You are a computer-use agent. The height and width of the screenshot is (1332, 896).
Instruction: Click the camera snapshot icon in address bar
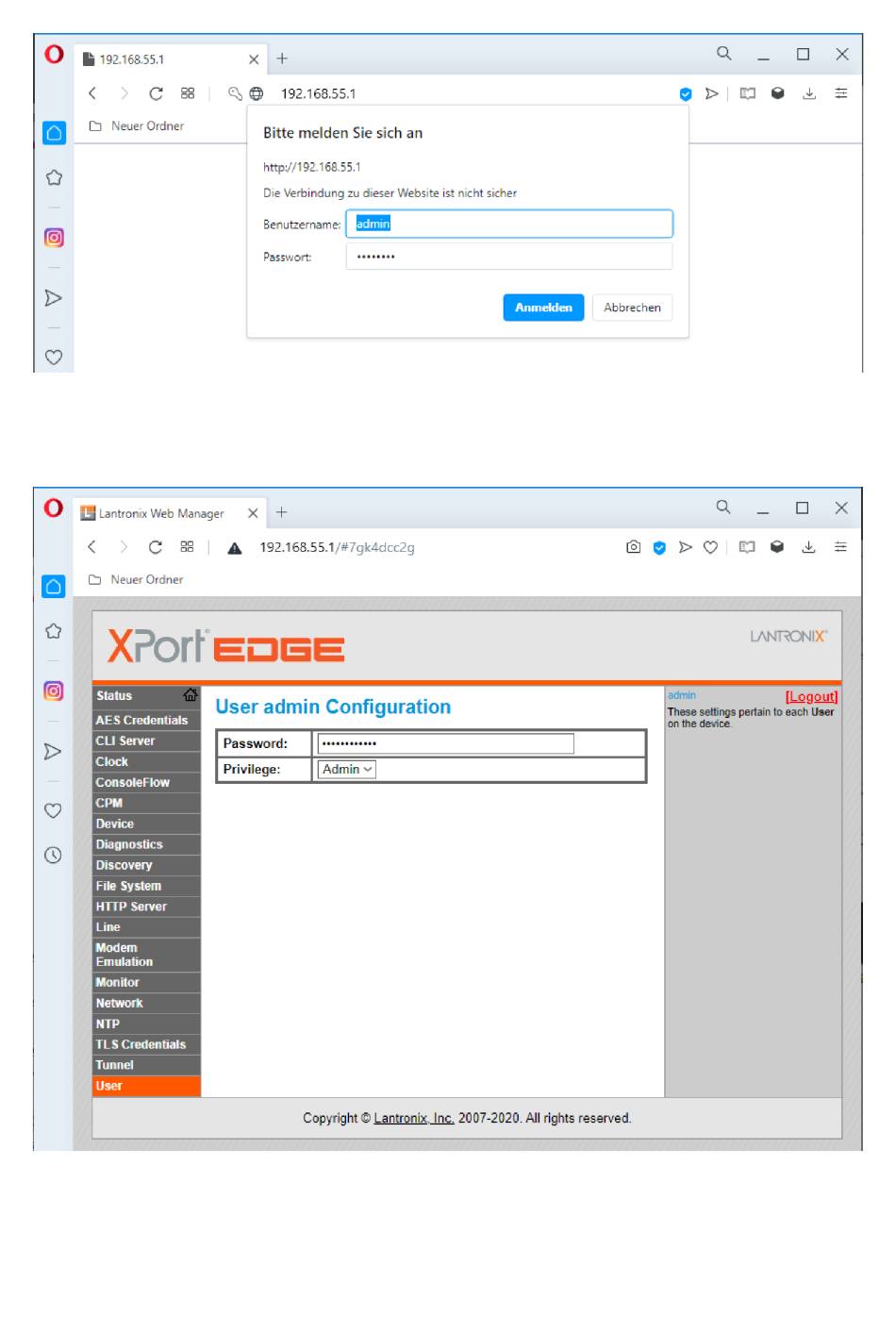633,547
